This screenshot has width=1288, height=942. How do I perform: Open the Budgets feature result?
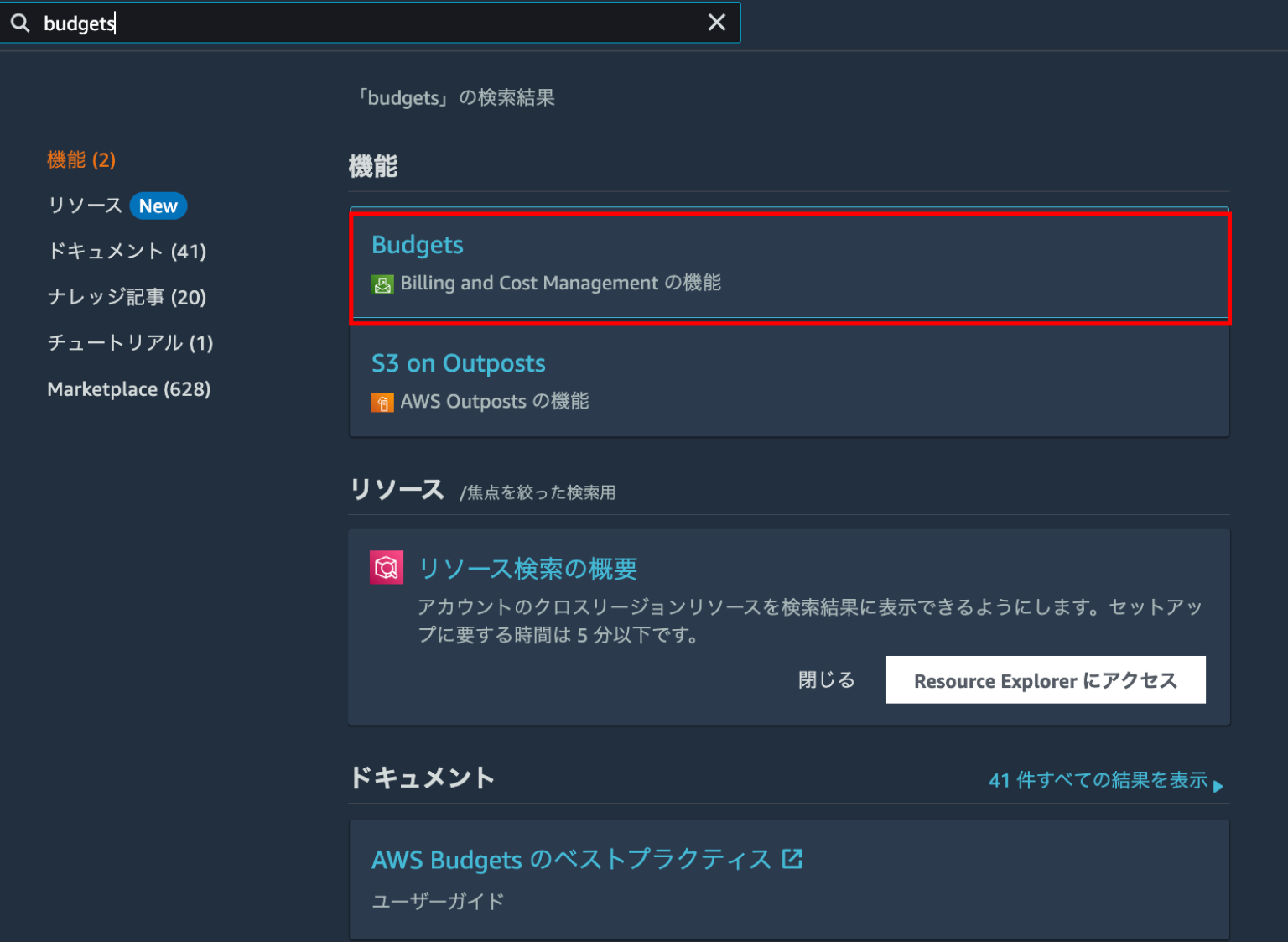tap(418, 244)
